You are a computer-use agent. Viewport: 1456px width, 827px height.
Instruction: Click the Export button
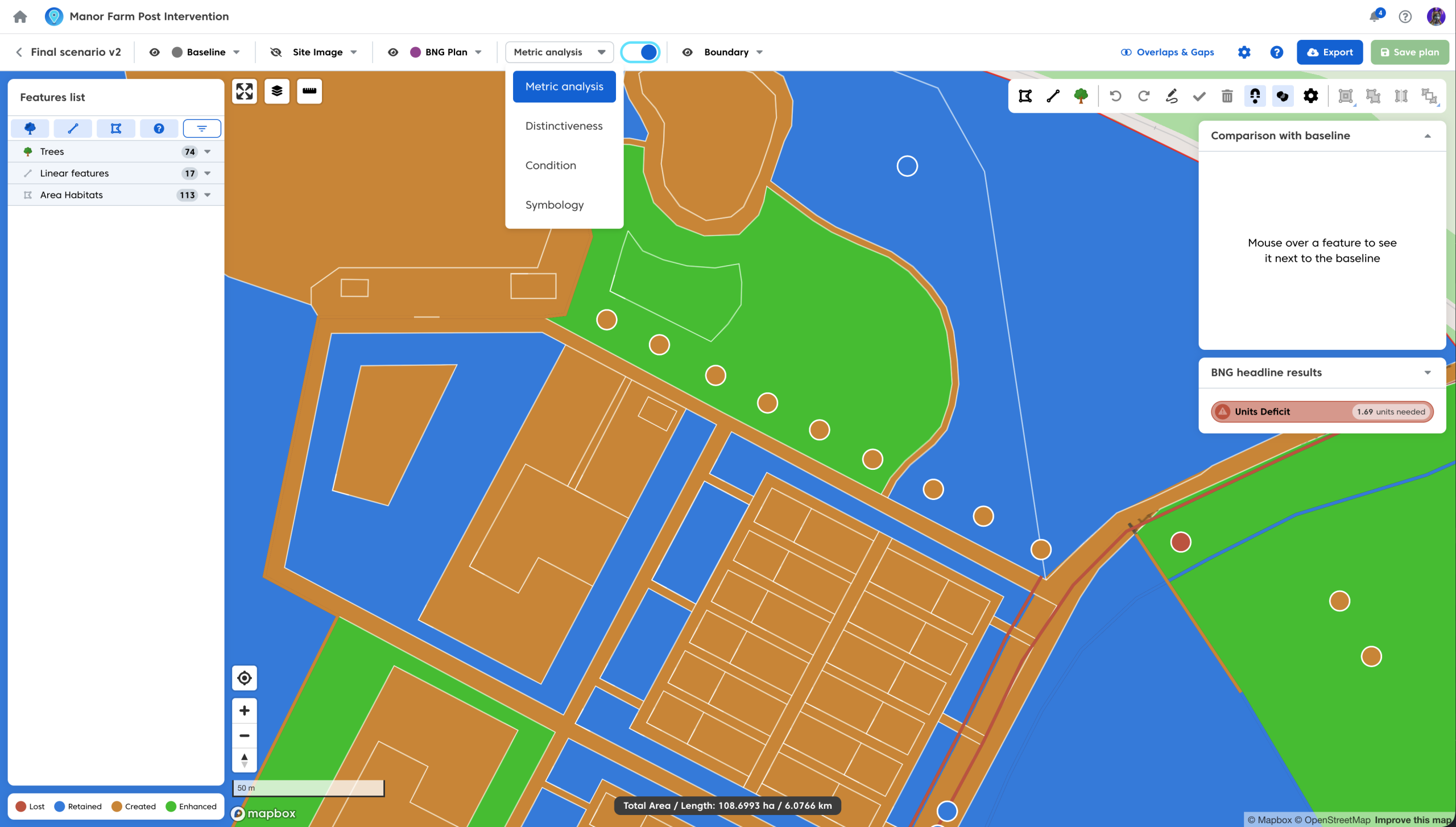click(x=1330, y=52)
